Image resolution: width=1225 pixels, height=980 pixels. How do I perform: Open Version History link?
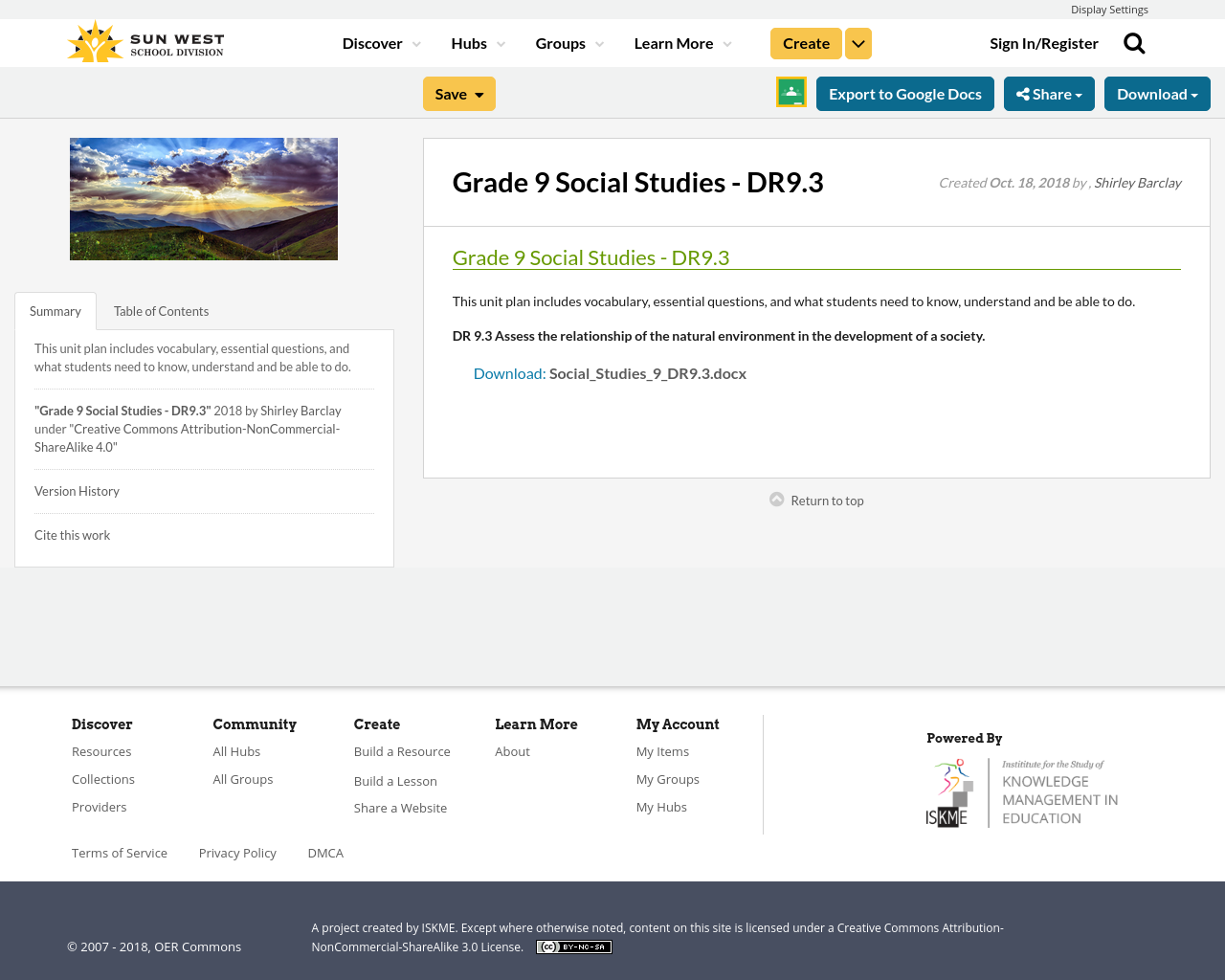pyautogui.click(x=77, y=490)
